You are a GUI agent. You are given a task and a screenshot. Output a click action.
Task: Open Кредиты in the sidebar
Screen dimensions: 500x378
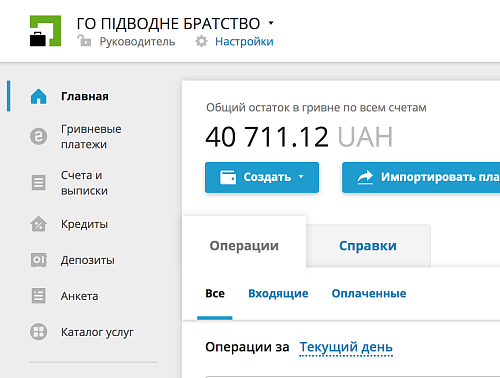tap(84, 224)
